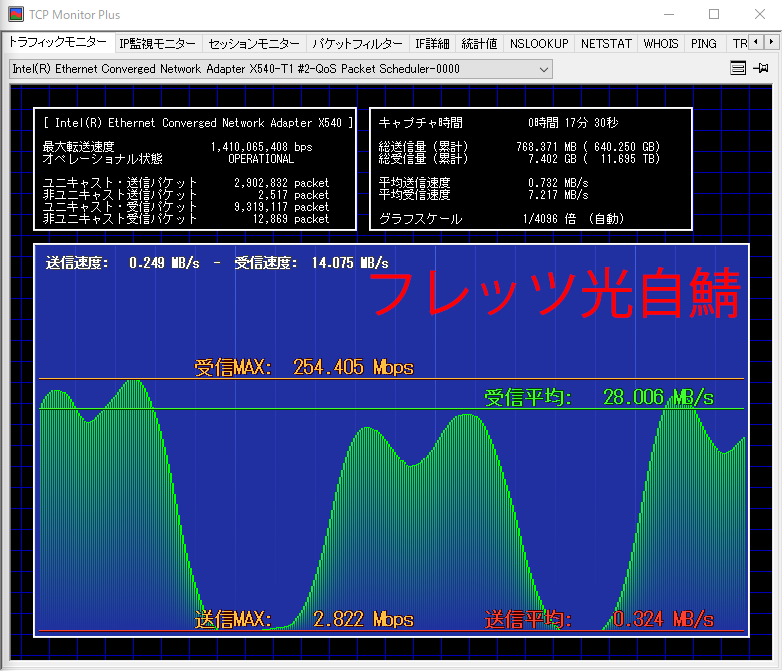Switch to the IP監視モニター tab
Screen dimensions: 783x671
coord(157,44)
